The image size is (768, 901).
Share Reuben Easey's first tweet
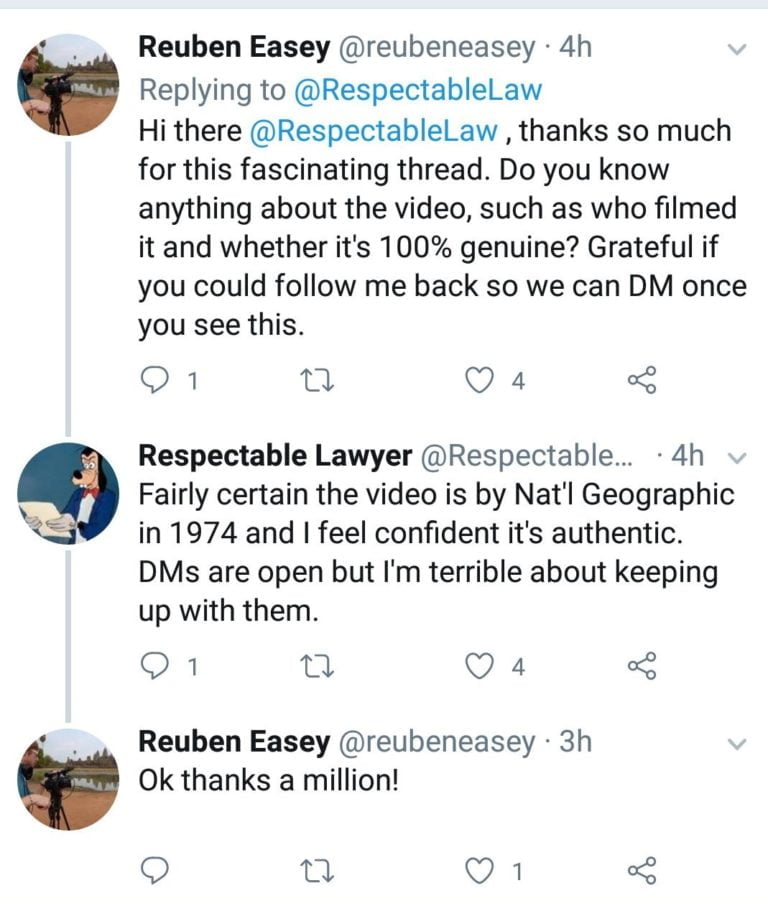(x=641, y=379)
